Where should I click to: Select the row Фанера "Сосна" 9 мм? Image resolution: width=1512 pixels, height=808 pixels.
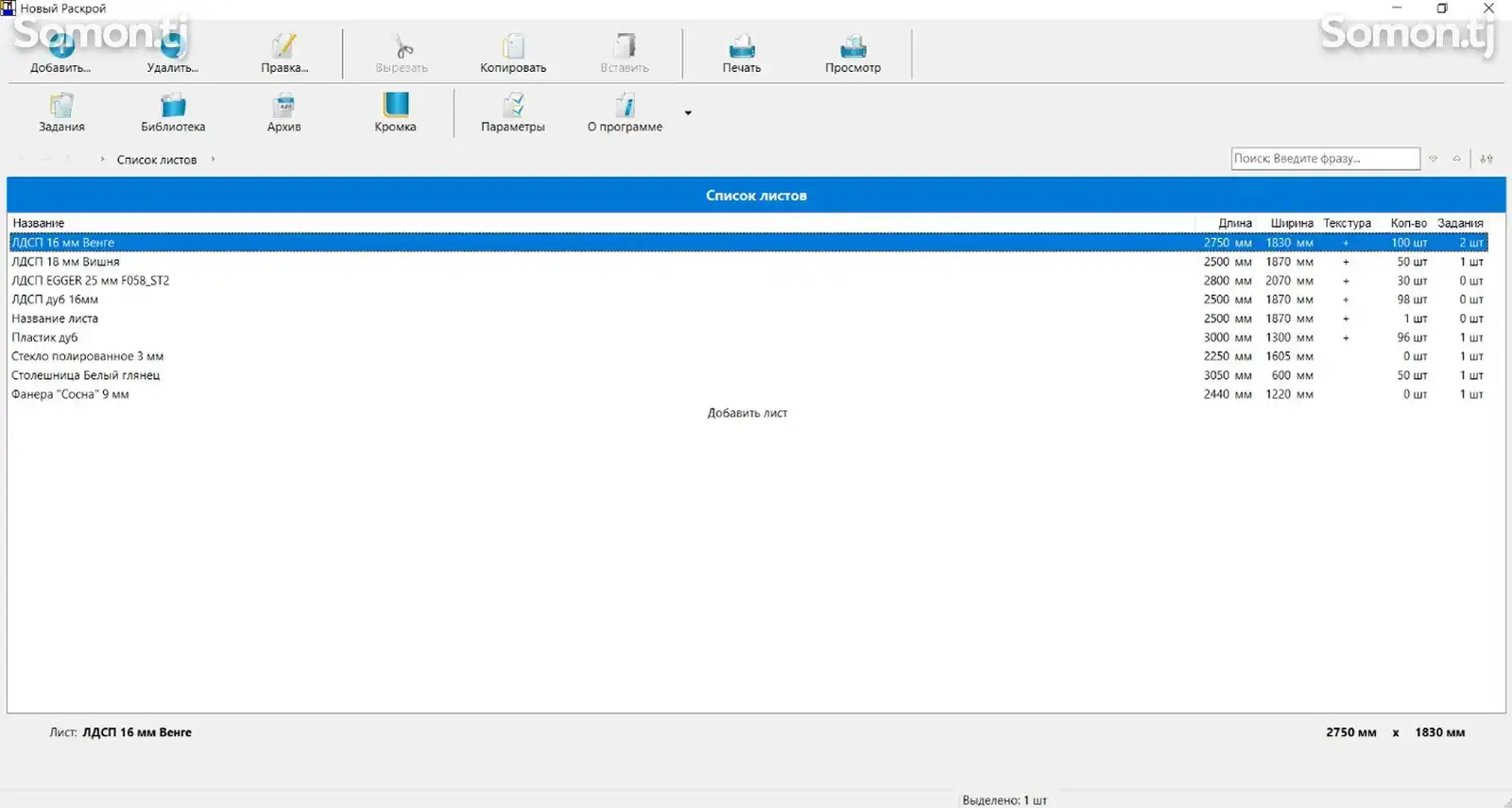tap(748, 394)
